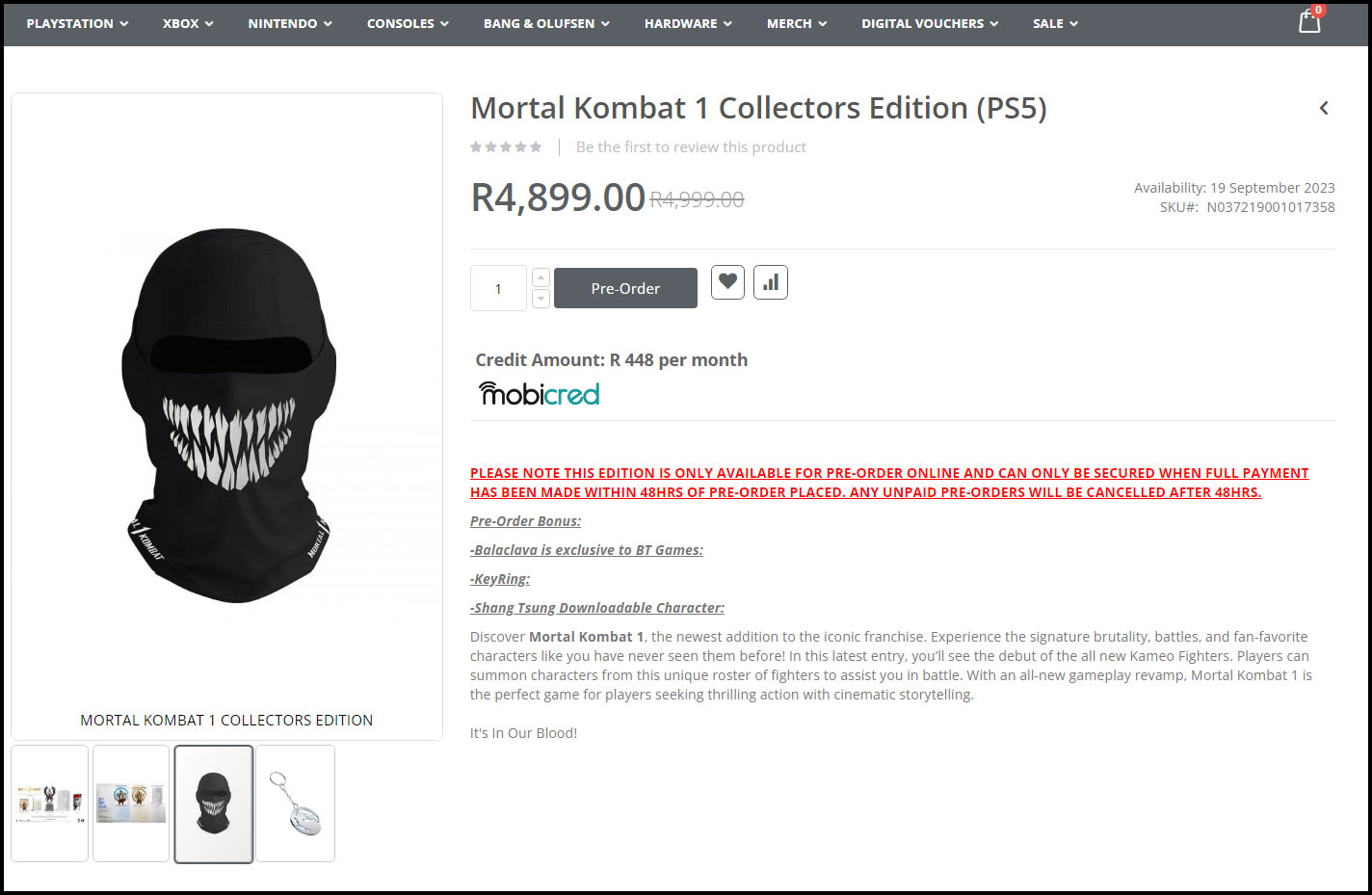The image size is (1372, 895).
Task: Click the compare product bar-chart icon
Action: (770, 281)
